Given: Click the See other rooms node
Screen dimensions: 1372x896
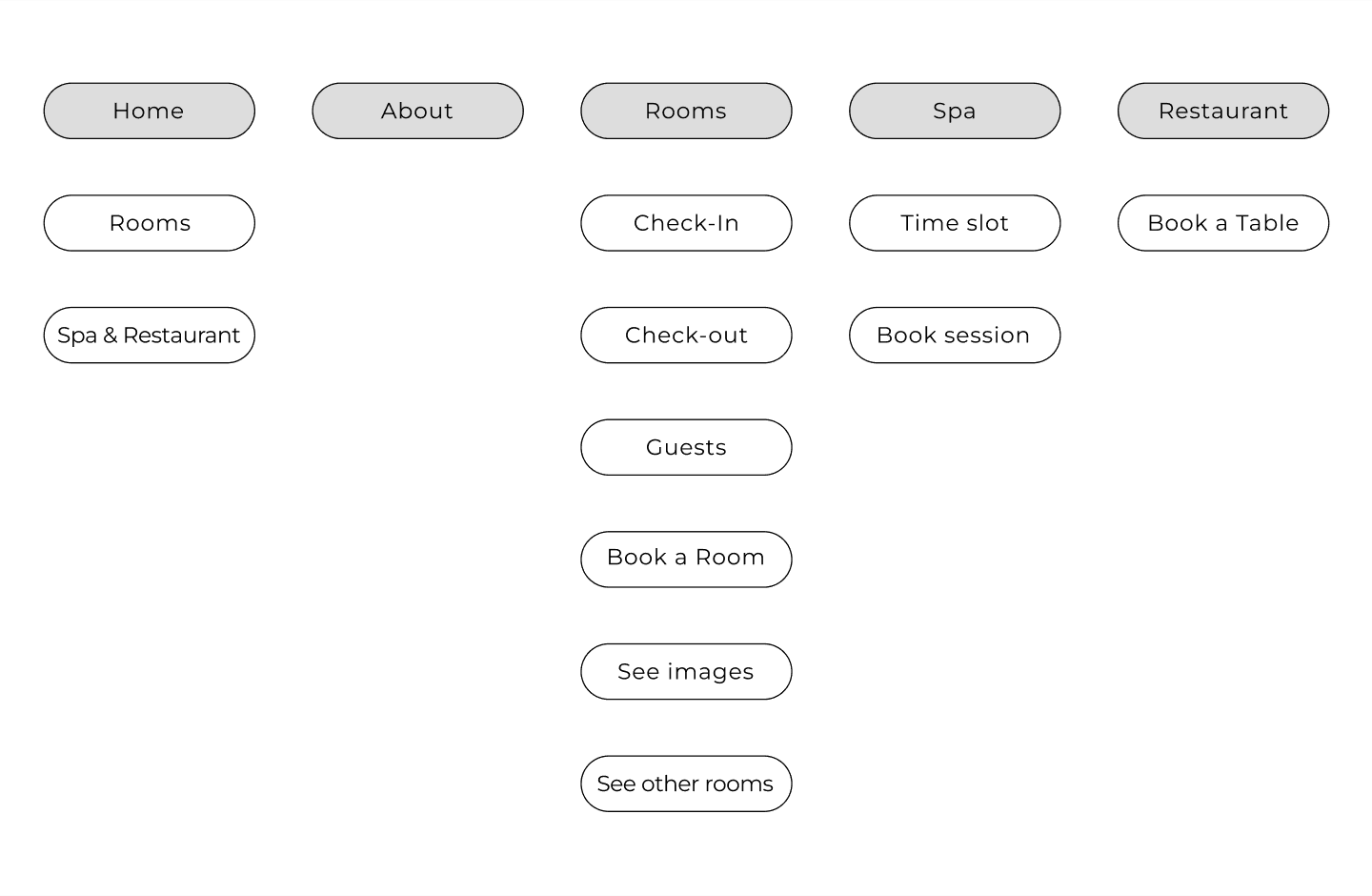Looking at the screenshot, I should coord(686,784).
